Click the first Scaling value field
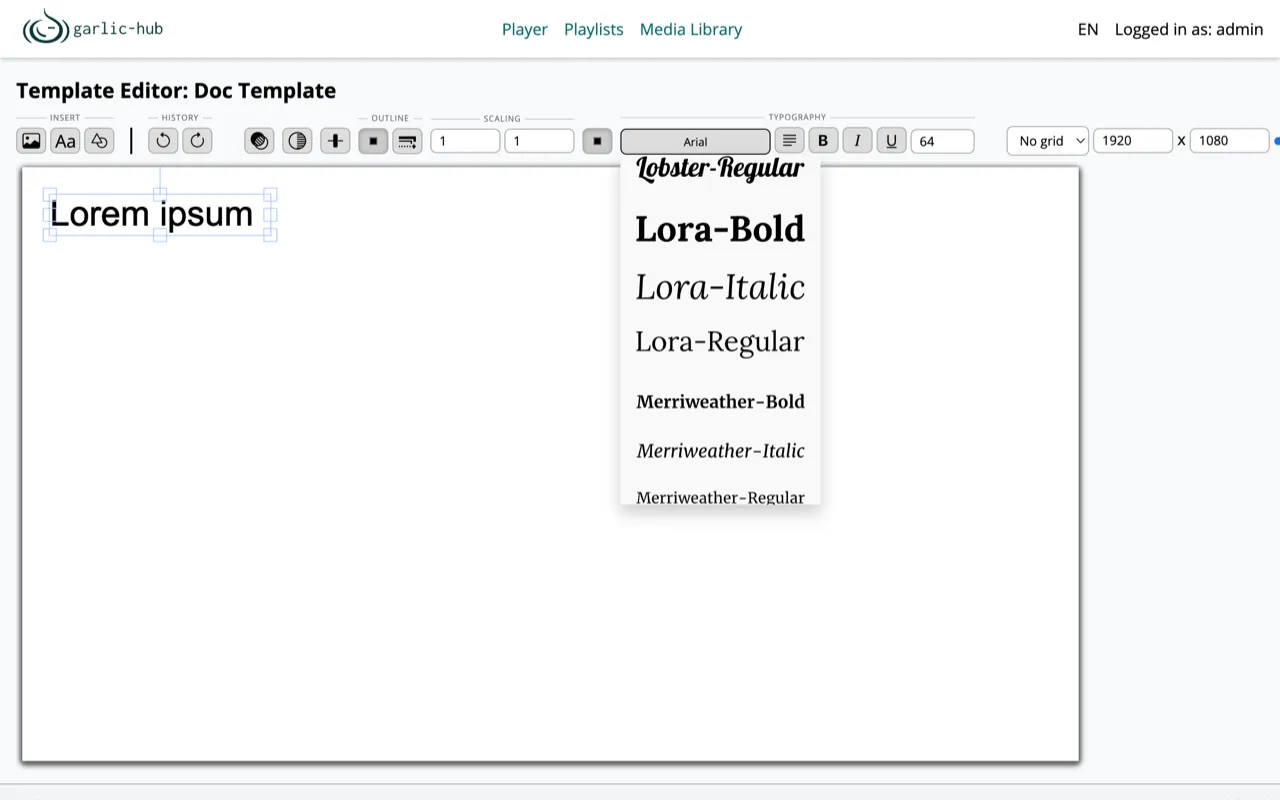The image size is (1280, 800). point(465,141)
